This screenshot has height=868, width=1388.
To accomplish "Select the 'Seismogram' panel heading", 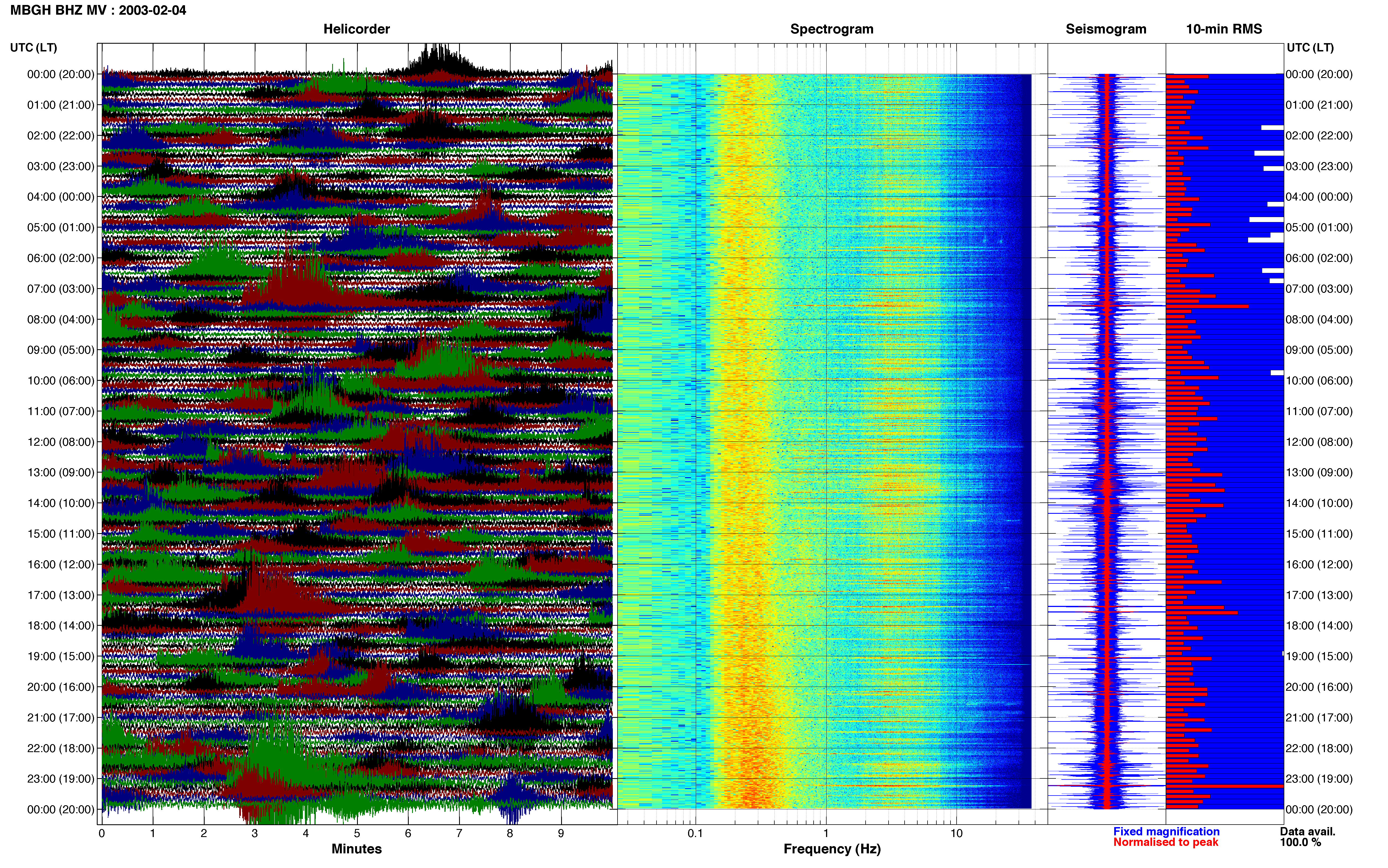I will point(1106,29).
